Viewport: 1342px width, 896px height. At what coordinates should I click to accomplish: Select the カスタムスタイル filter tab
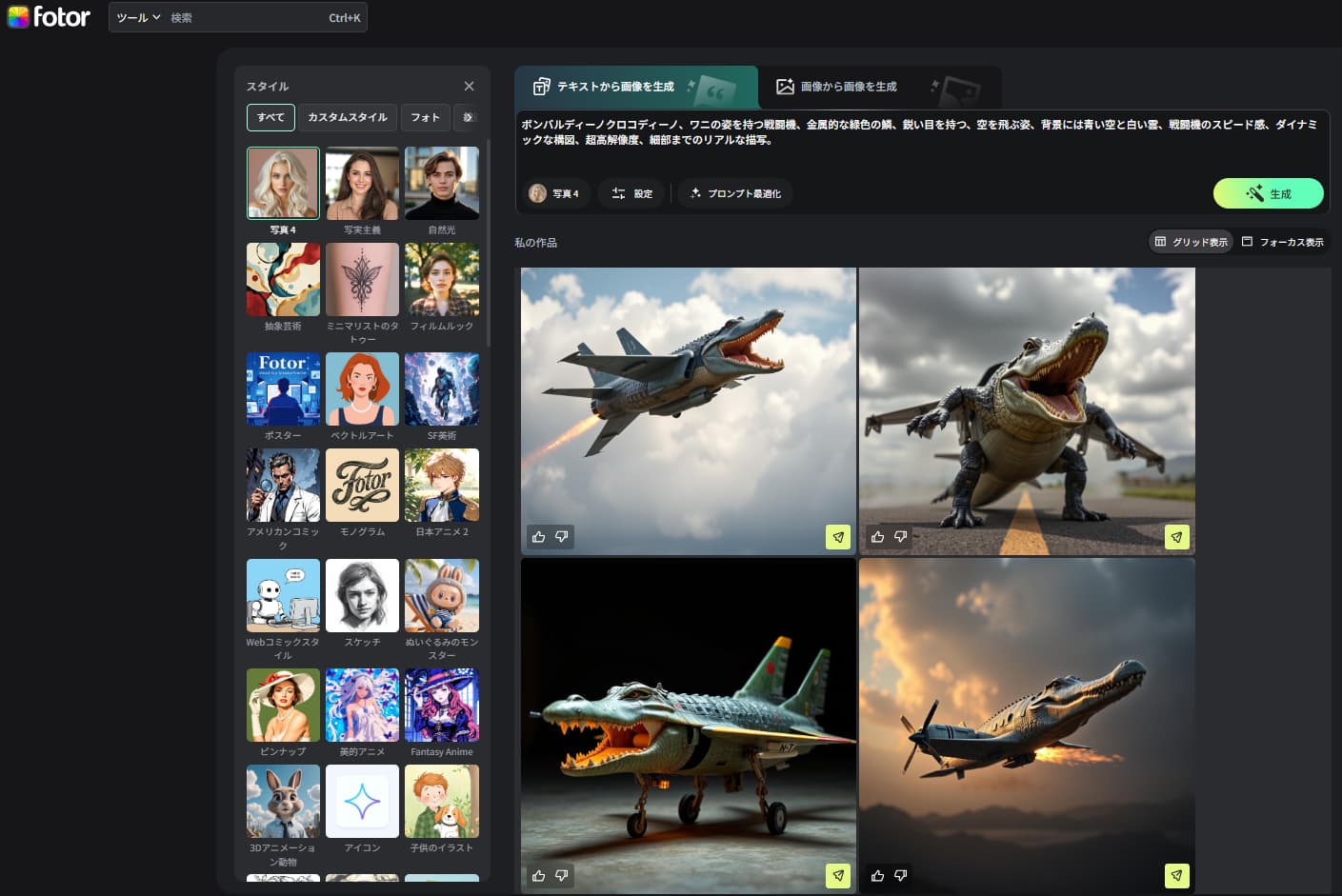(x=347, y=117)
